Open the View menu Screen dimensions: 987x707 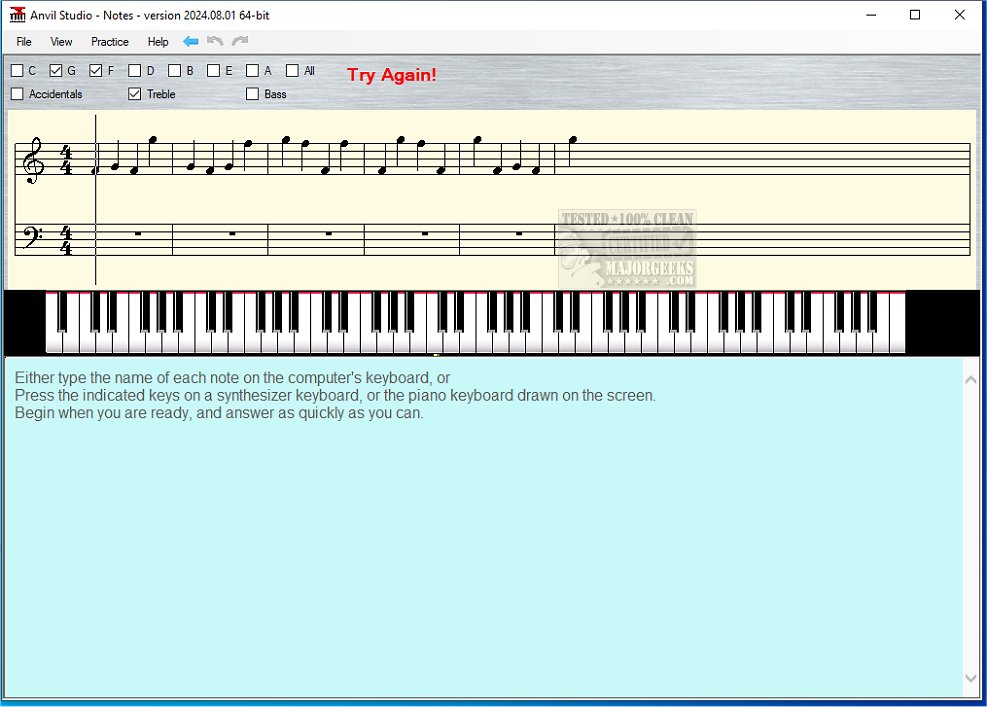(x=61, y=42)
